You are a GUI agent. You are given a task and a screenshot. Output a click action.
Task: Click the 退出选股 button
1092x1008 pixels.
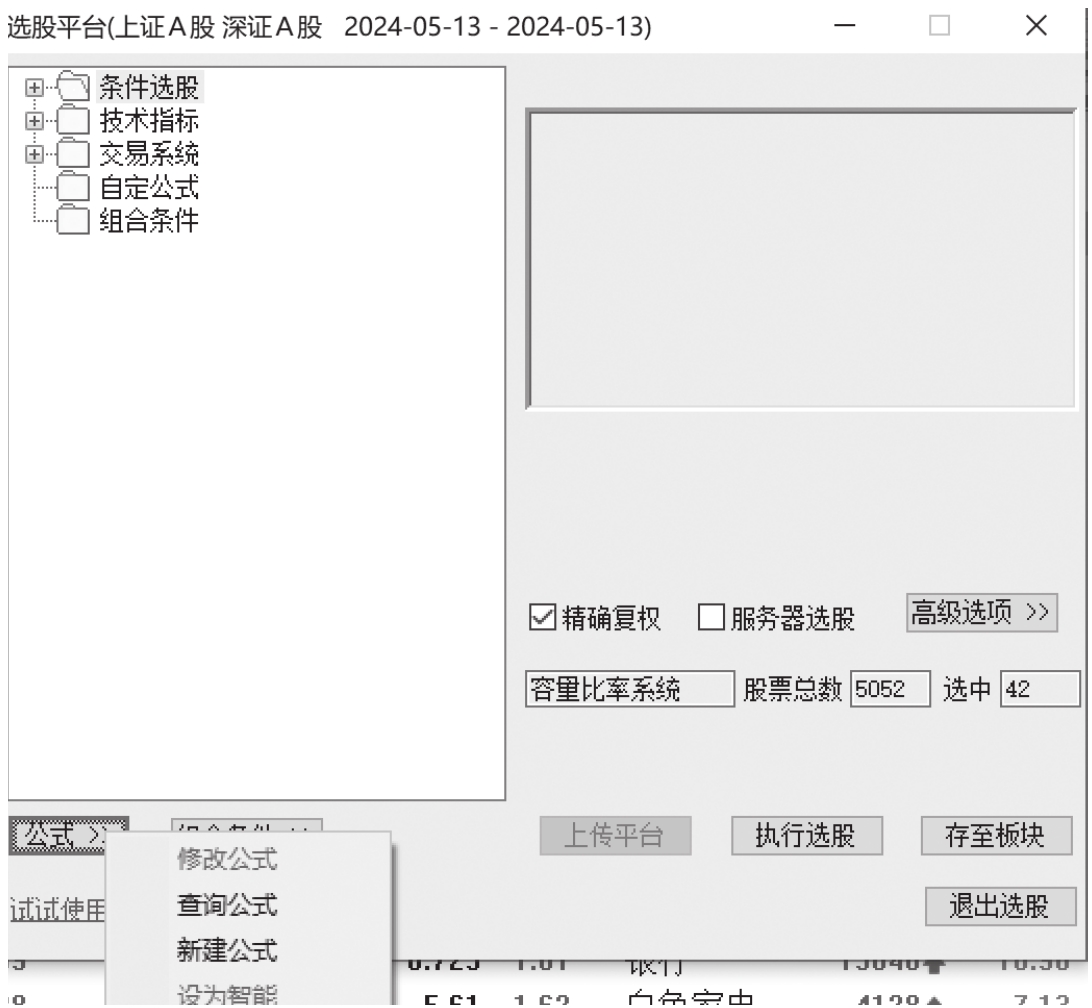1000,906
